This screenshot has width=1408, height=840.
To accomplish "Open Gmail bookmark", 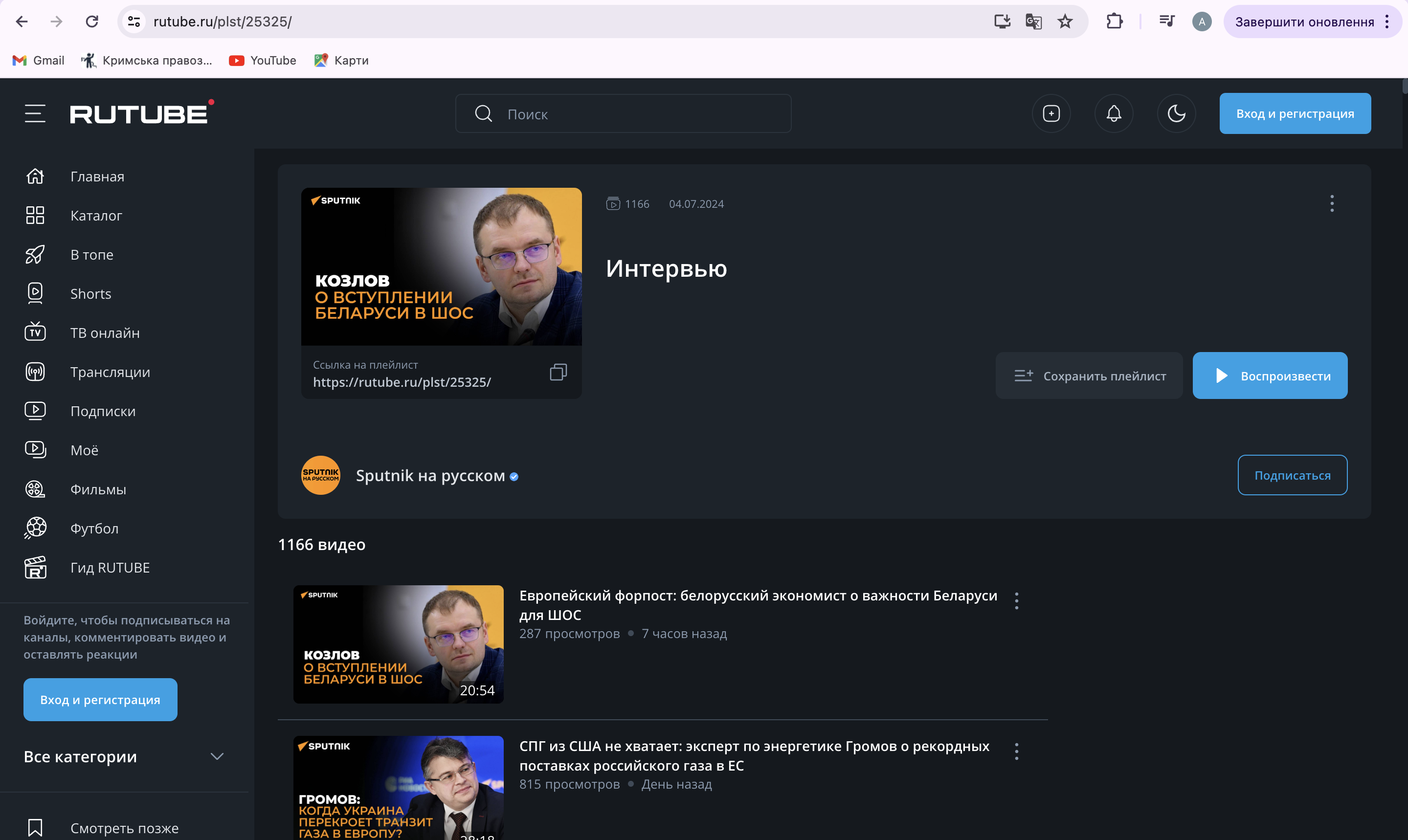I will click(x=39, y=60).
